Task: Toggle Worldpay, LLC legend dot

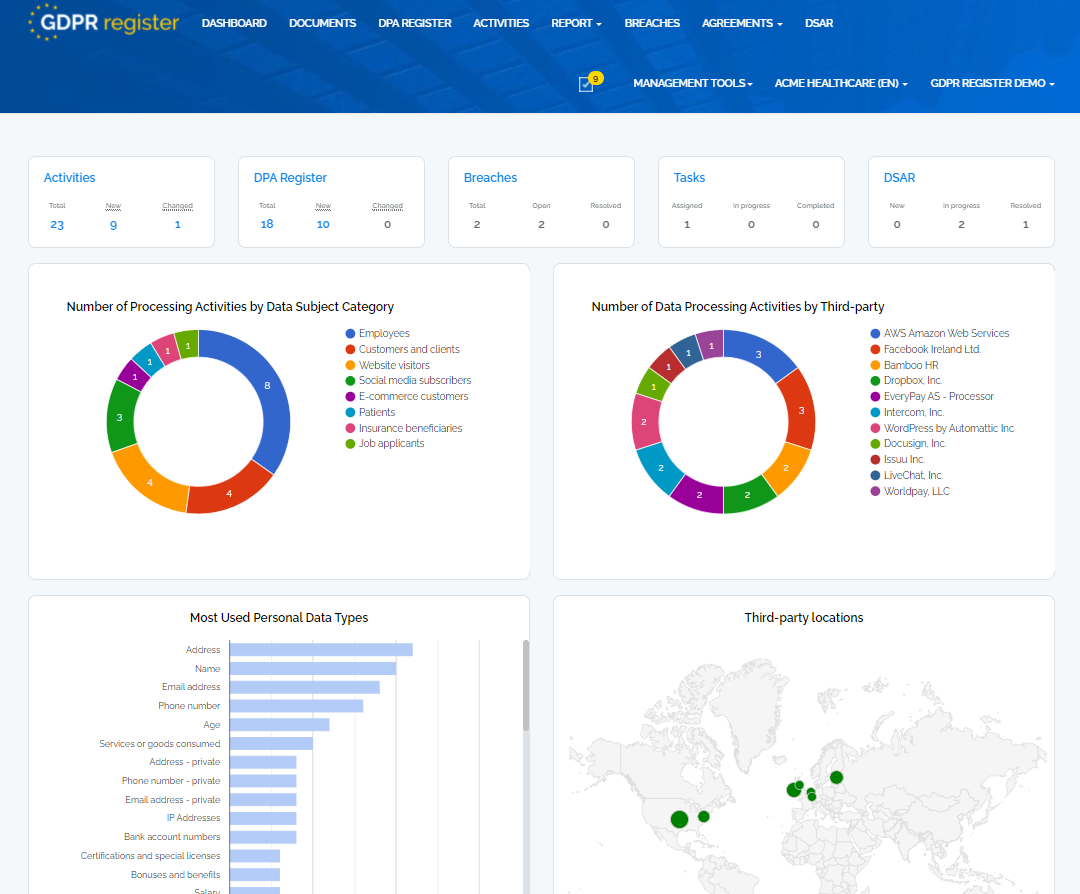Action: pyautogui.click(x=875, y=491)
